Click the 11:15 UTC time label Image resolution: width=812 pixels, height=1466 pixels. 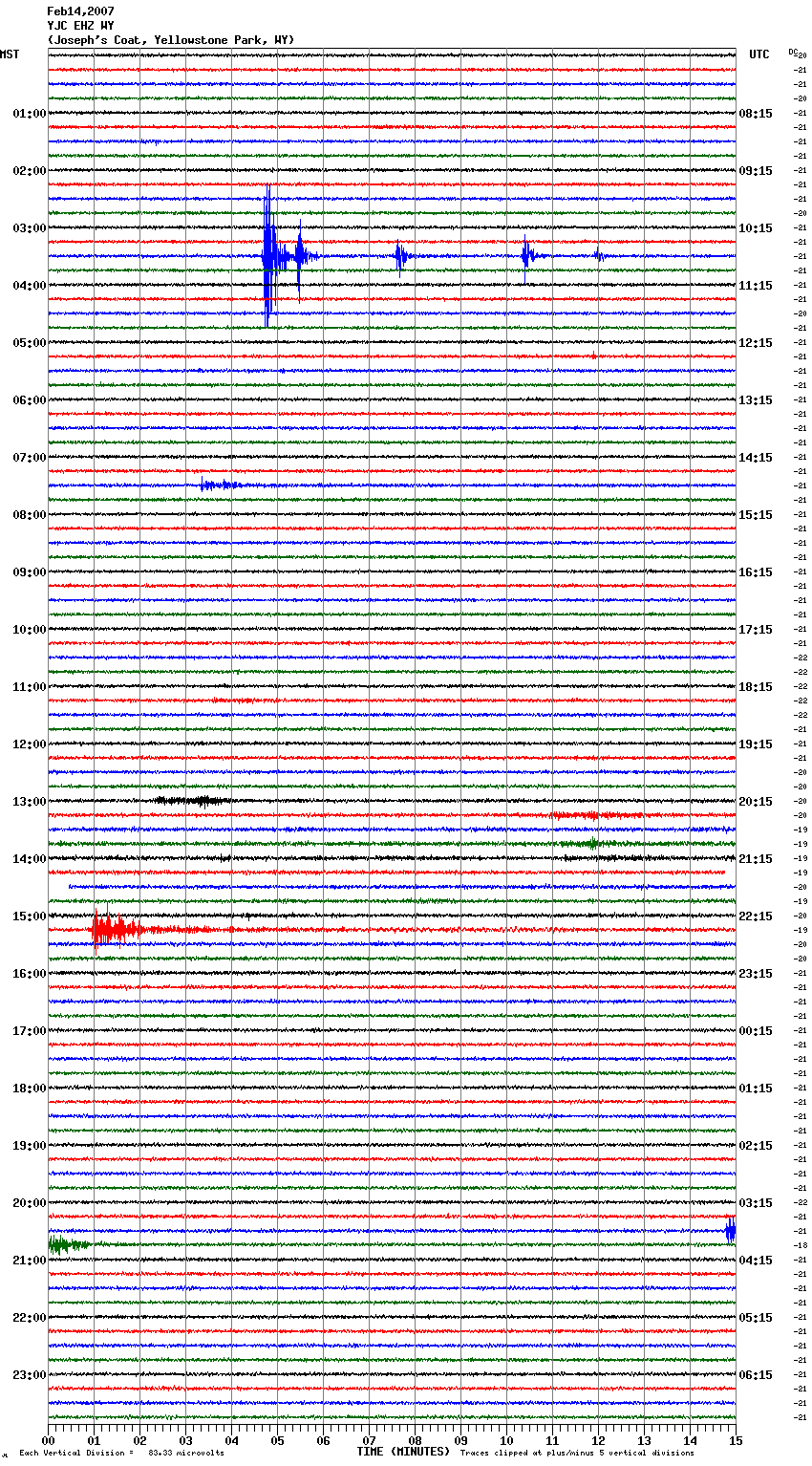pos(756,286)
